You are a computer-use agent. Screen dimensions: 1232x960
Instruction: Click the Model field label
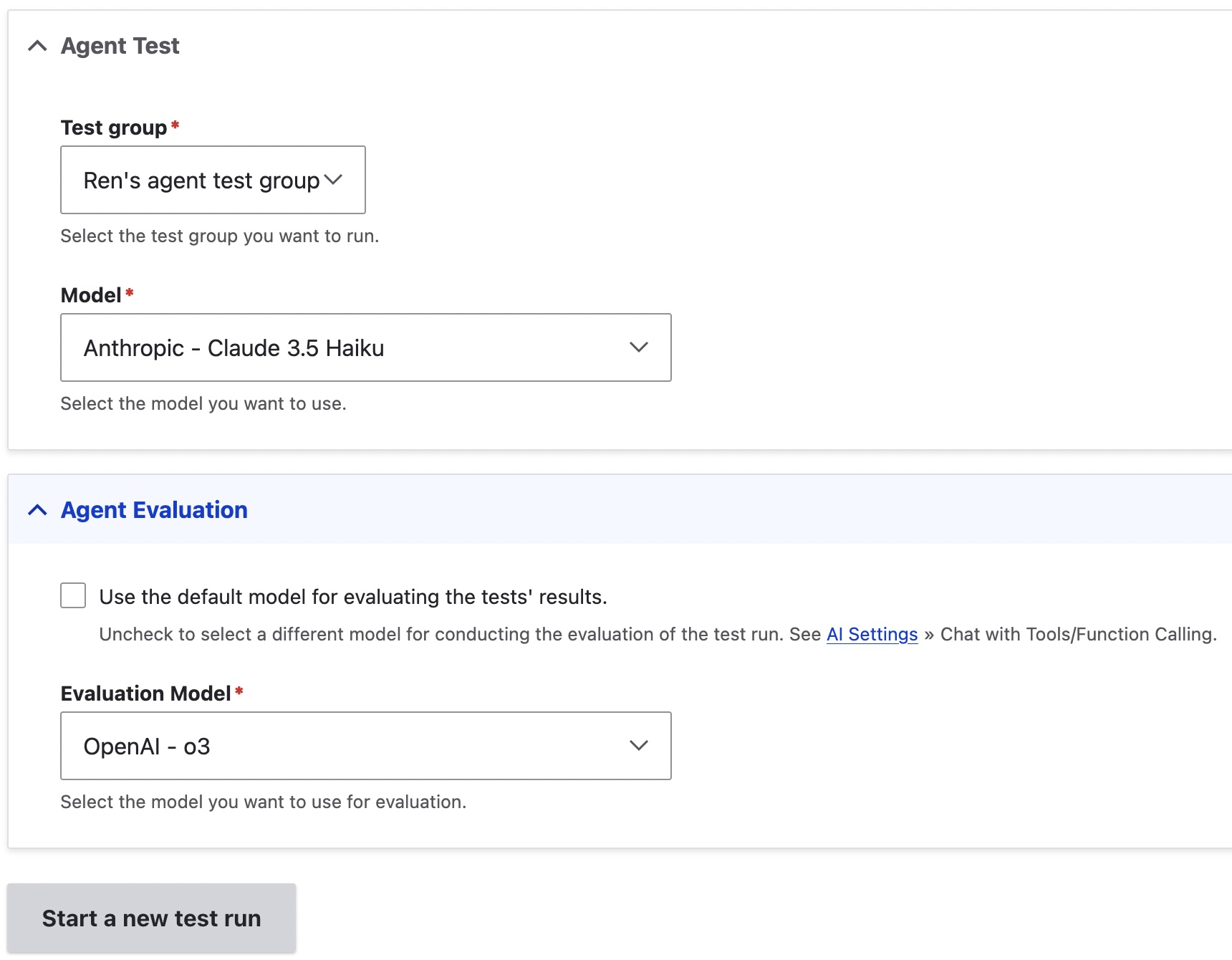click(x=91, y=295)
